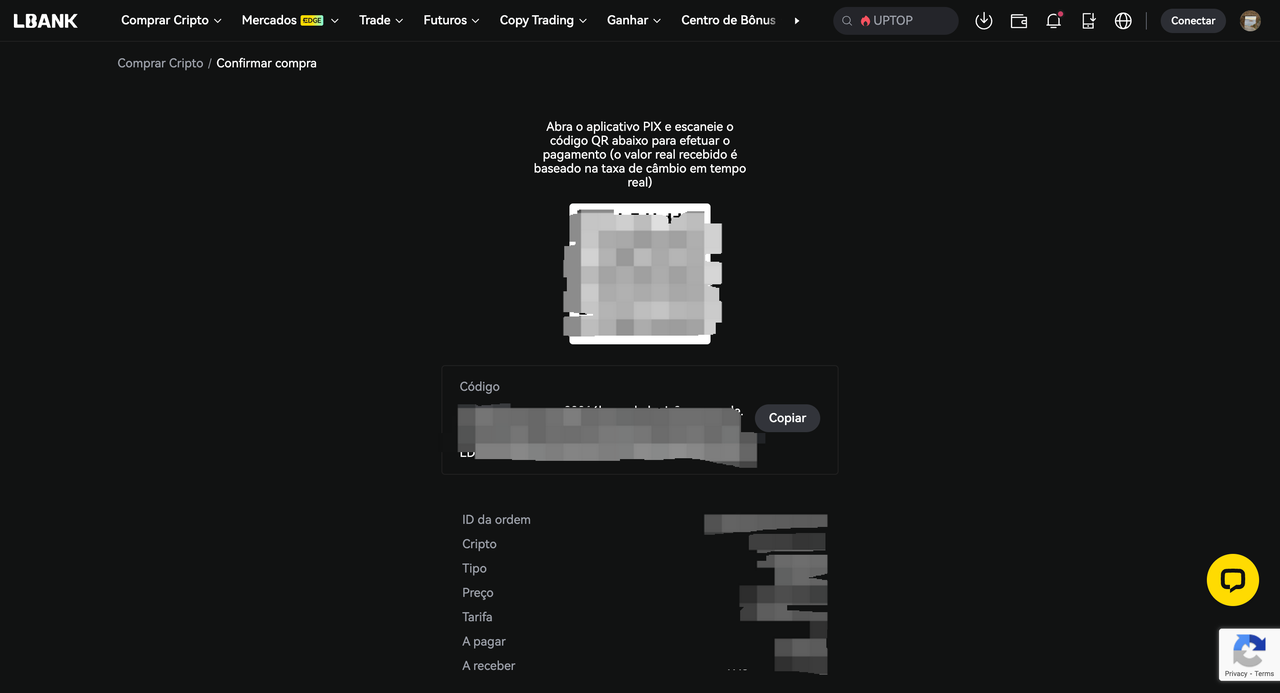The height and width of the screenshot is (693, 1280).
Task: Click the magnifier search icon
Action: (x=848, y=21)
